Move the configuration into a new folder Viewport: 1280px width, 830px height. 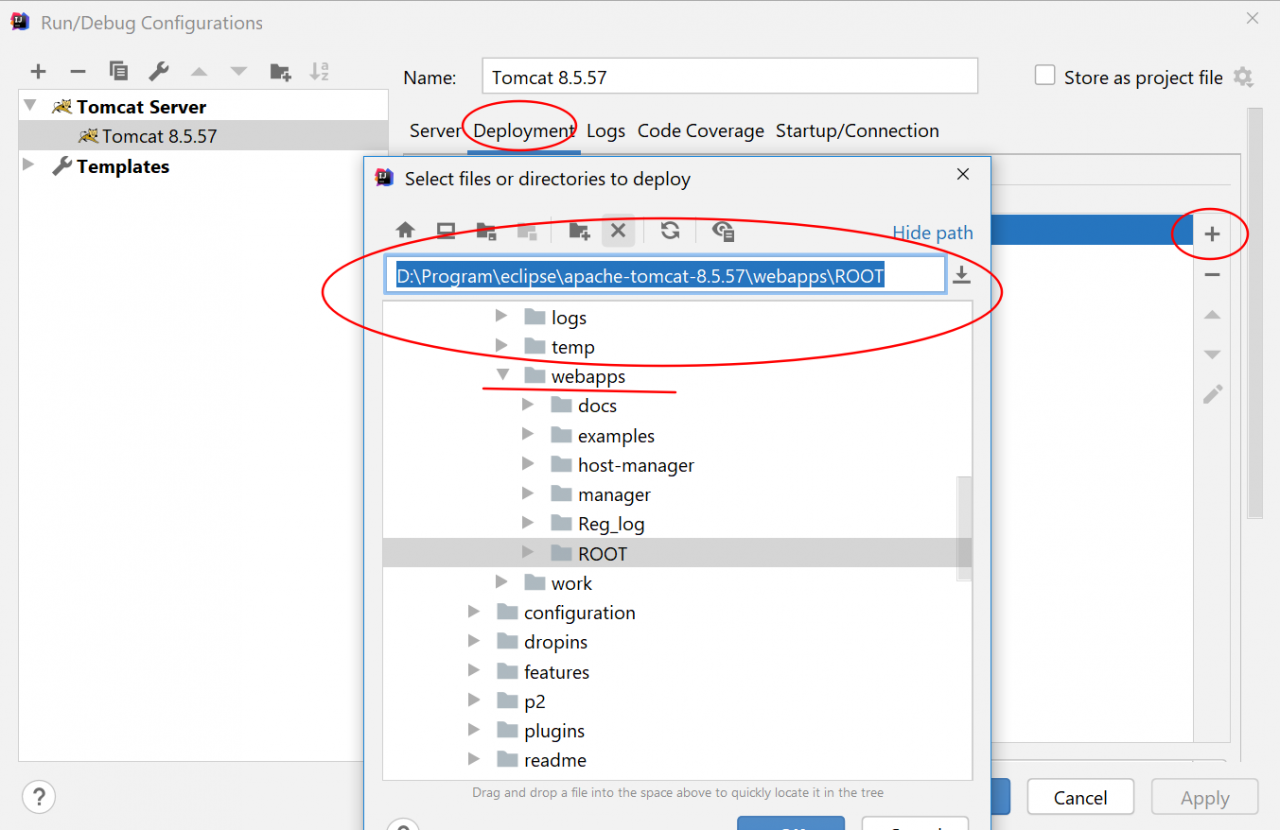point(281,71)
